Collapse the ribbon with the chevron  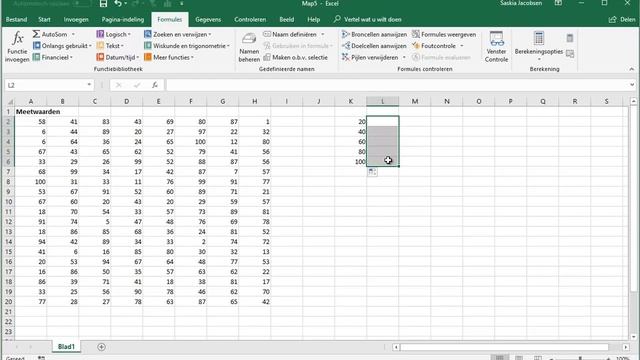click(631, 69)
